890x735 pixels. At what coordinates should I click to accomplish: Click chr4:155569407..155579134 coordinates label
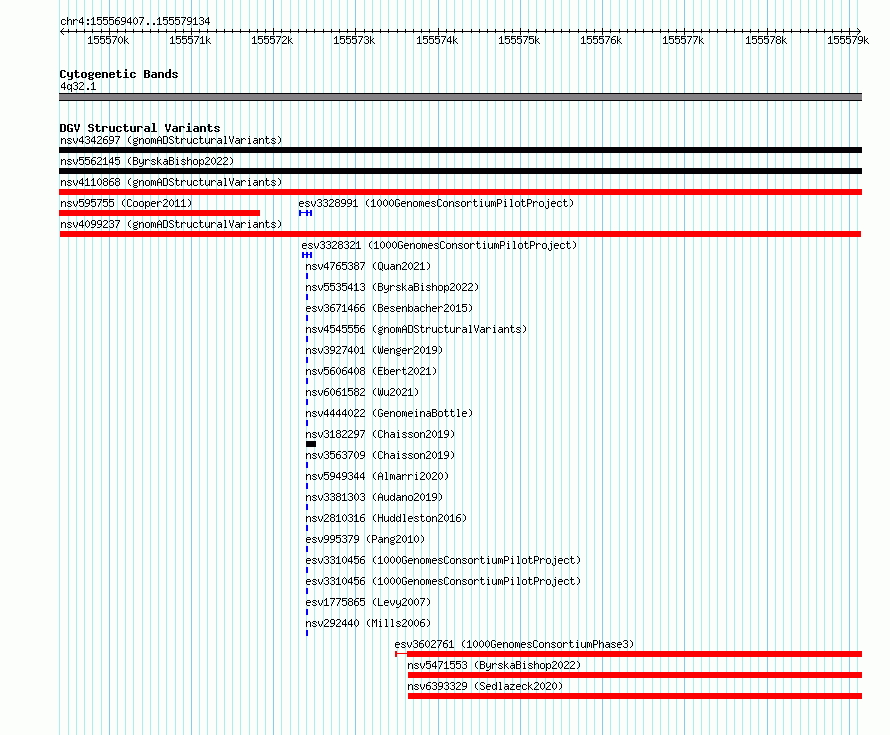point(135,21)
